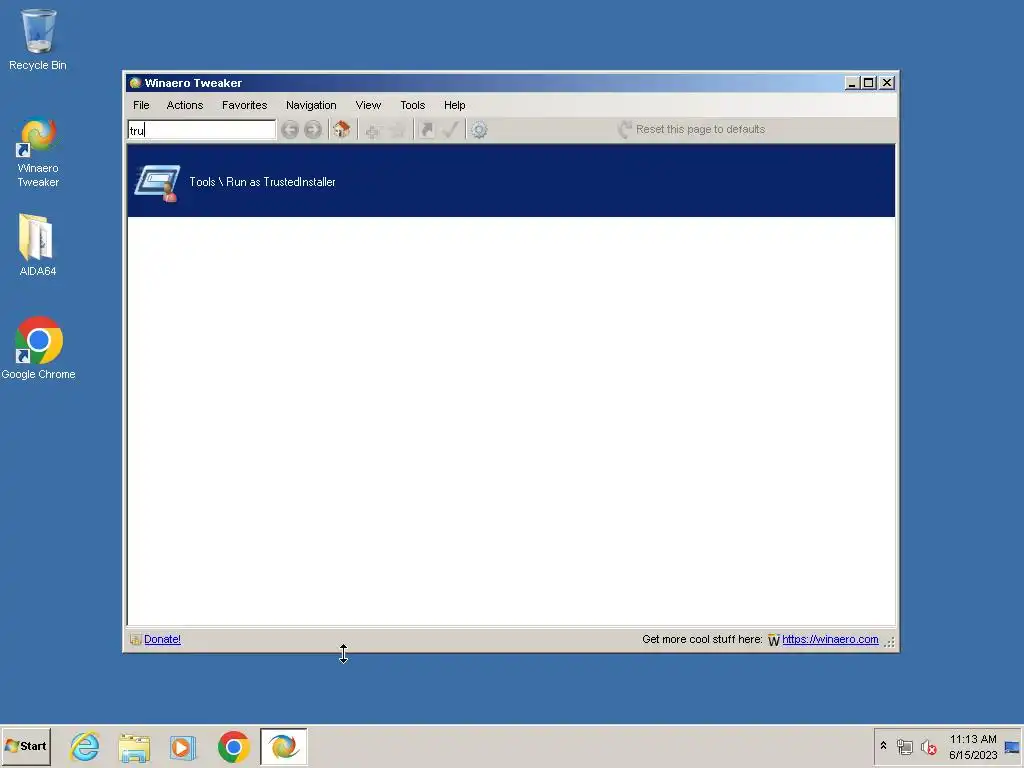Image resolution: width=1024 pixels, height=768 pixels.
Task: Click the Donate! link
Action: (163, 639)
